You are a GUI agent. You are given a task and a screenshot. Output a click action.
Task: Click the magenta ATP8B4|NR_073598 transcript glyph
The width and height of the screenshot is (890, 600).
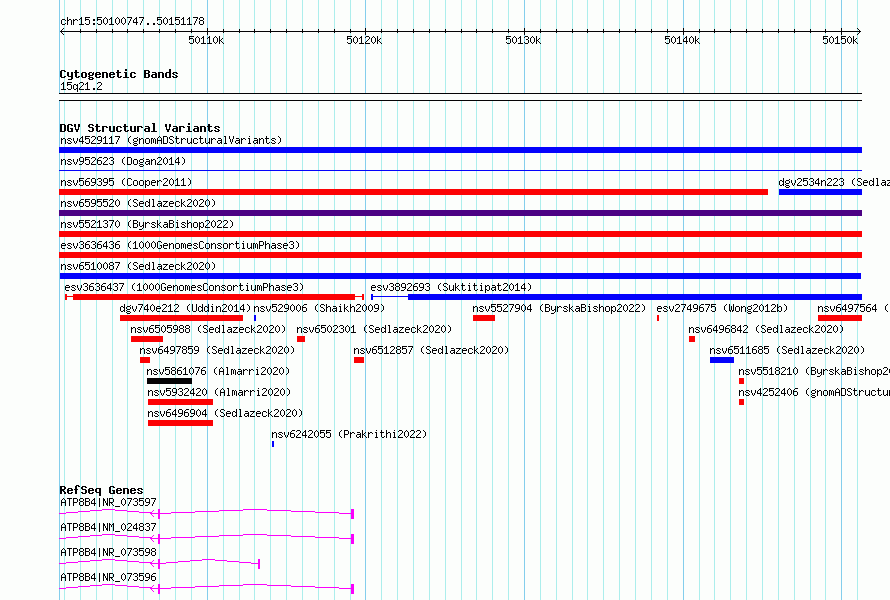[x=159, y=563]
